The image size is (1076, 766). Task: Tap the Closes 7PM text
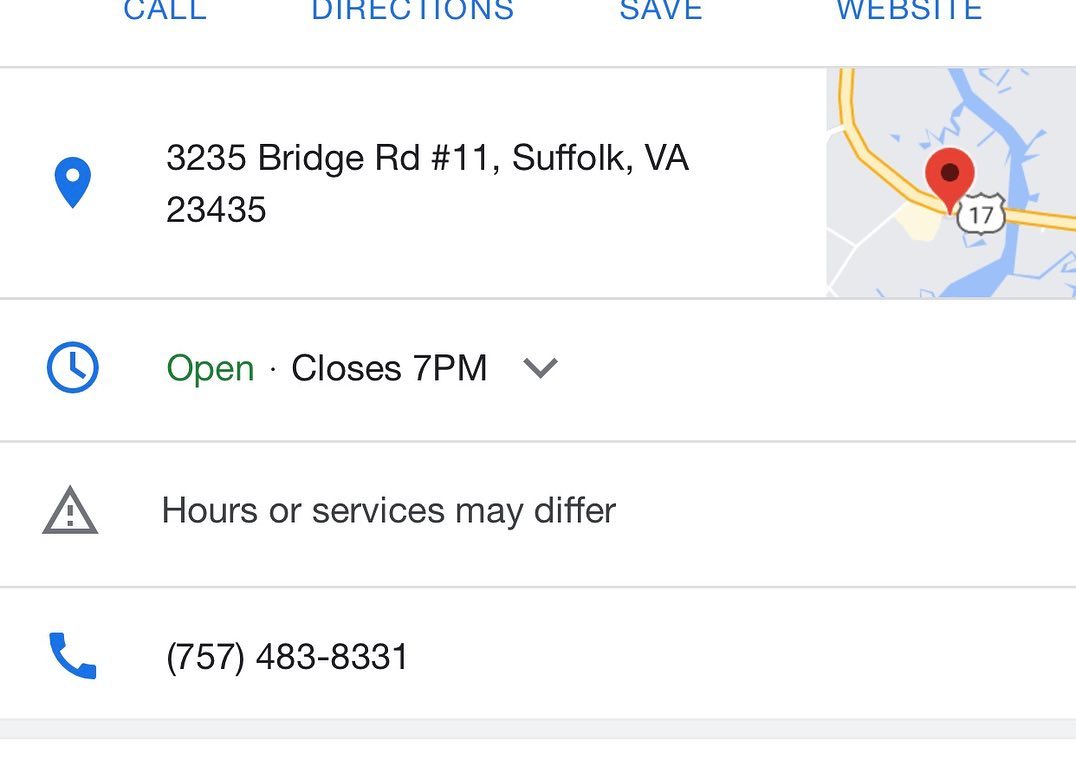(389, 369)
